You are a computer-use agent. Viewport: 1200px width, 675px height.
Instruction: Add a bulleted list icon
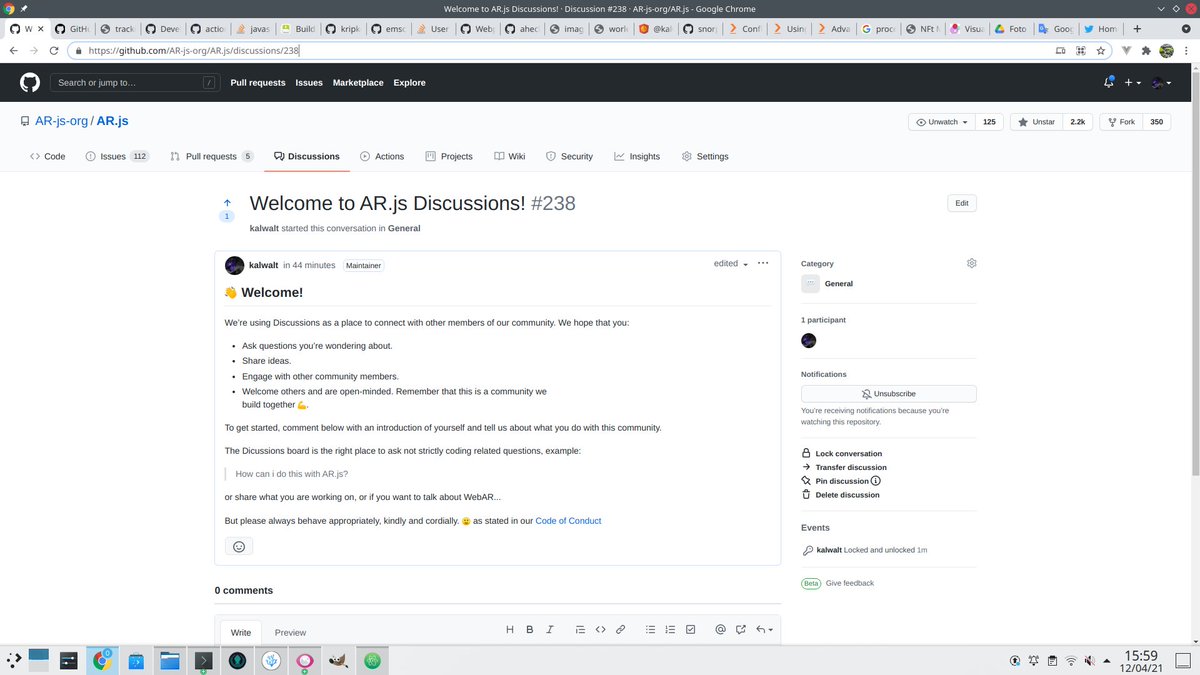point(650,630)
